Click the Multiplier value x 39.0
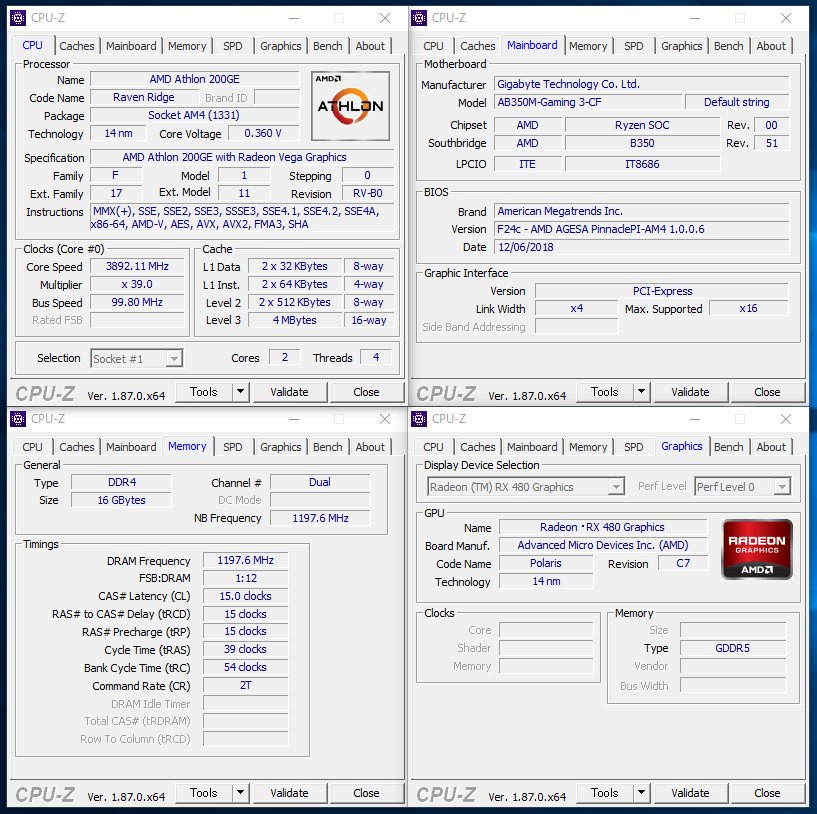This screenshot has width=817, height=814. tap(137, 285)
